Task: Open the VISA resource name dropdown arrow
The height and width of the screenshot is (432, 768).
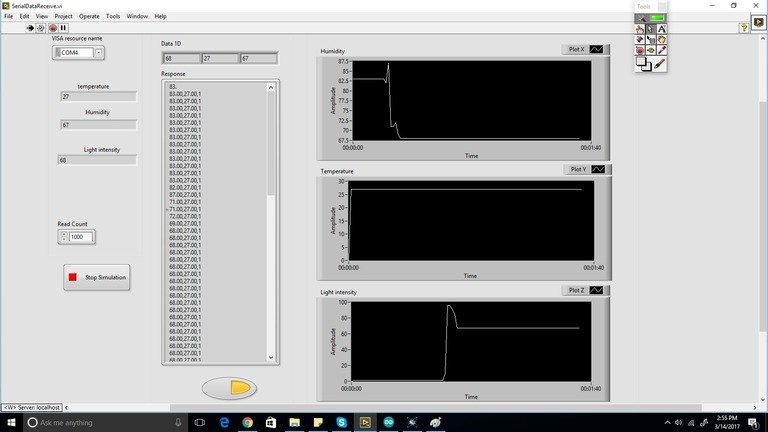Action: tap(99, 52)
